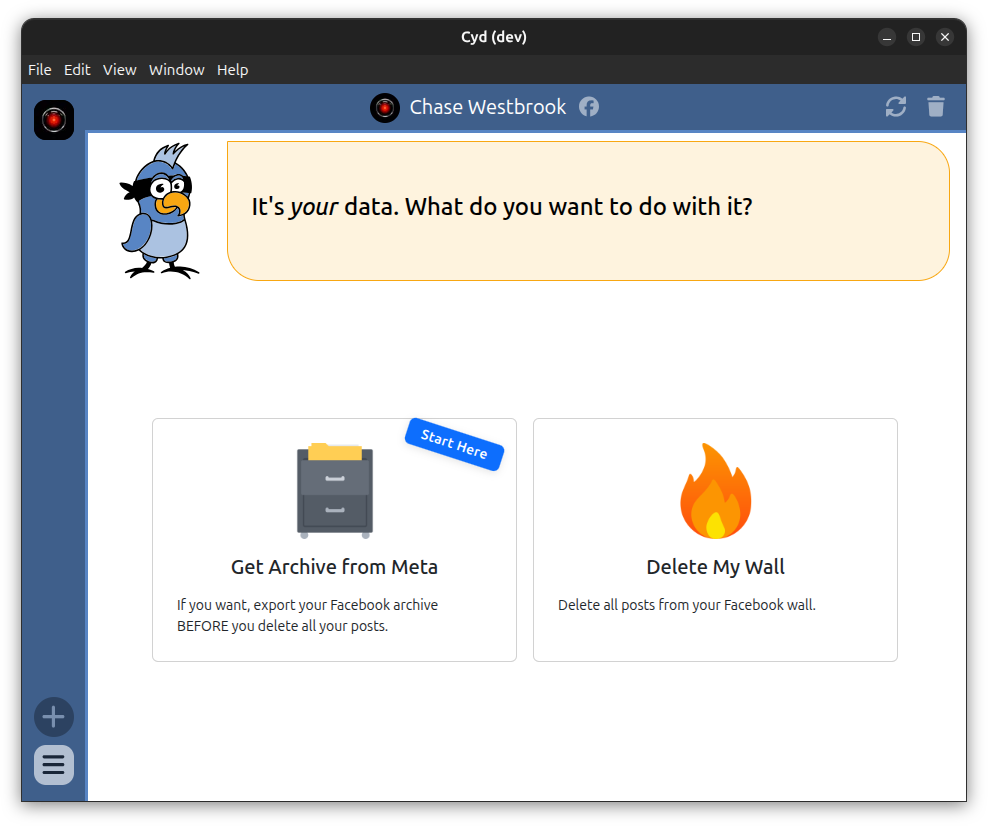Screen dimensions: 988x826
Task: Click the flame icon above Delete My Wall
Action: point(715,491)
